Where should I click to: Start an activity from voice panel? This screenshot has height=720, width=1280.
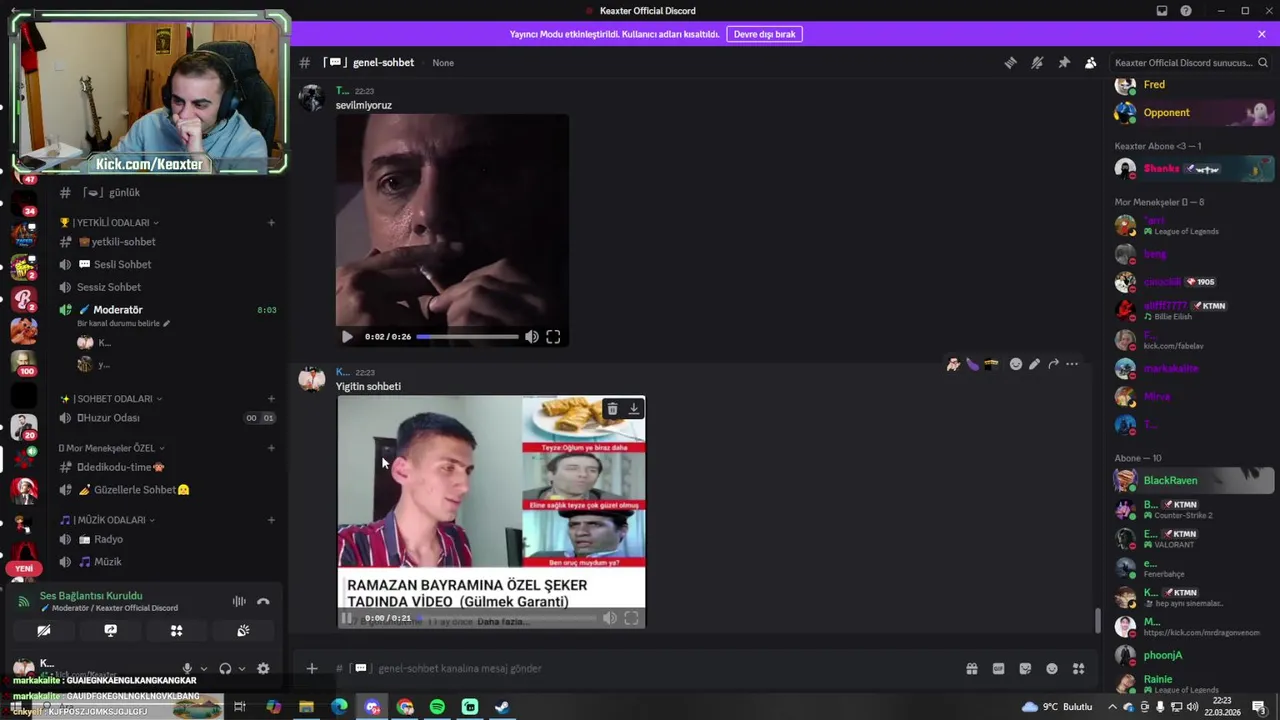[176, 631]
